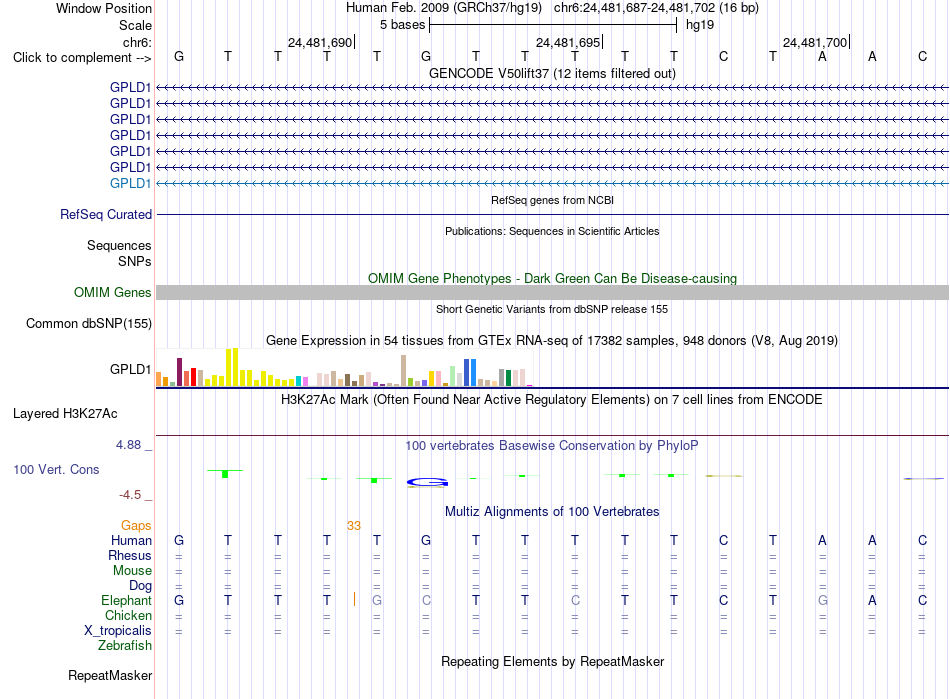This screenshot has width=950, height=699.
Task: Click the orange Gaps label
Action: point(136,526)
